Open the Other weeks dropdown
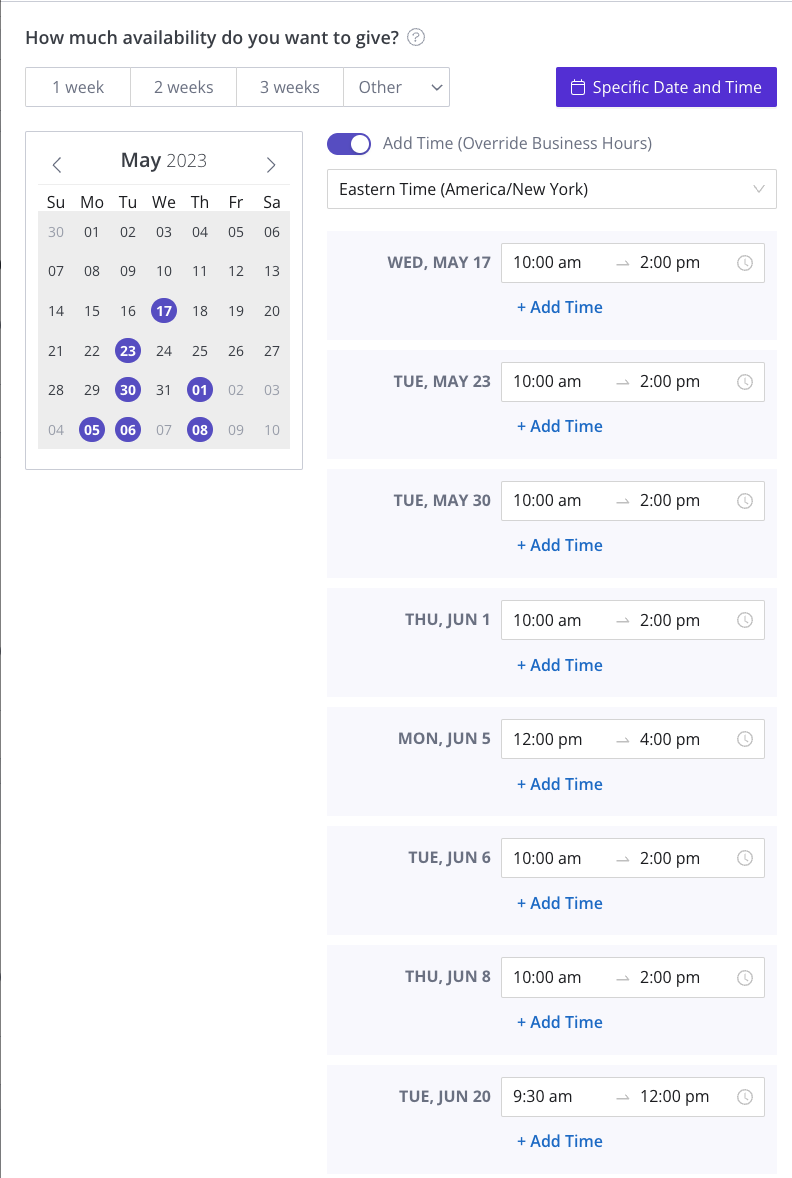The width and height of the screenshot is (792, 1178). click(397, 87)
